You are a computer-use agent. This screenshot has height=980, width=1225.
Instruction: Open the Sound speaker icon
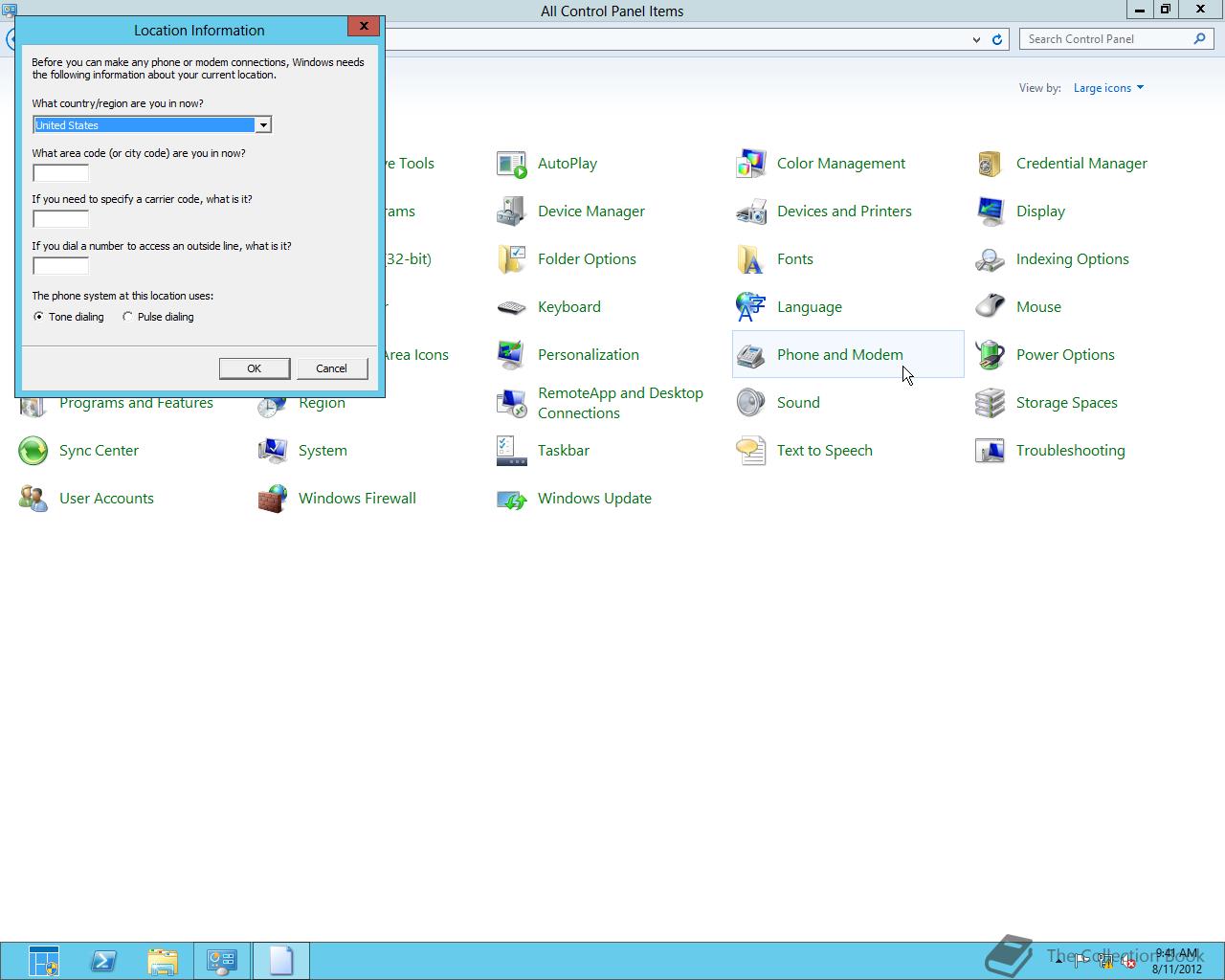[x=751, y=403]
